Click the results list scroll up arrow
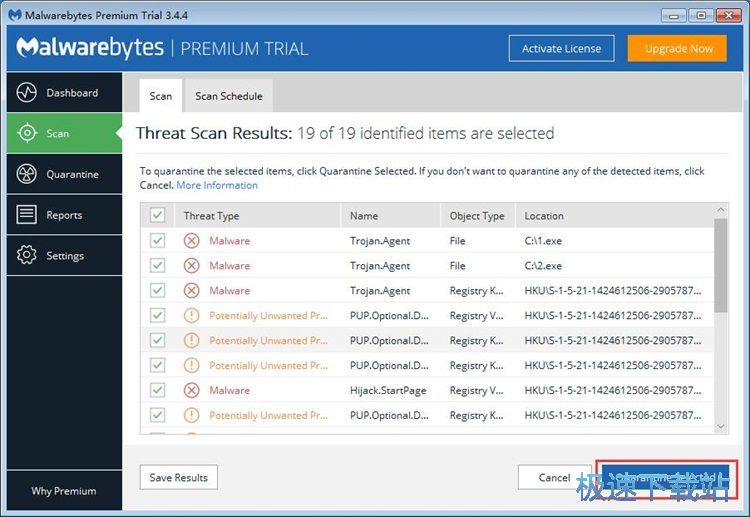The height and width of the screenshot is (517, 750). [x=721, y=210]
